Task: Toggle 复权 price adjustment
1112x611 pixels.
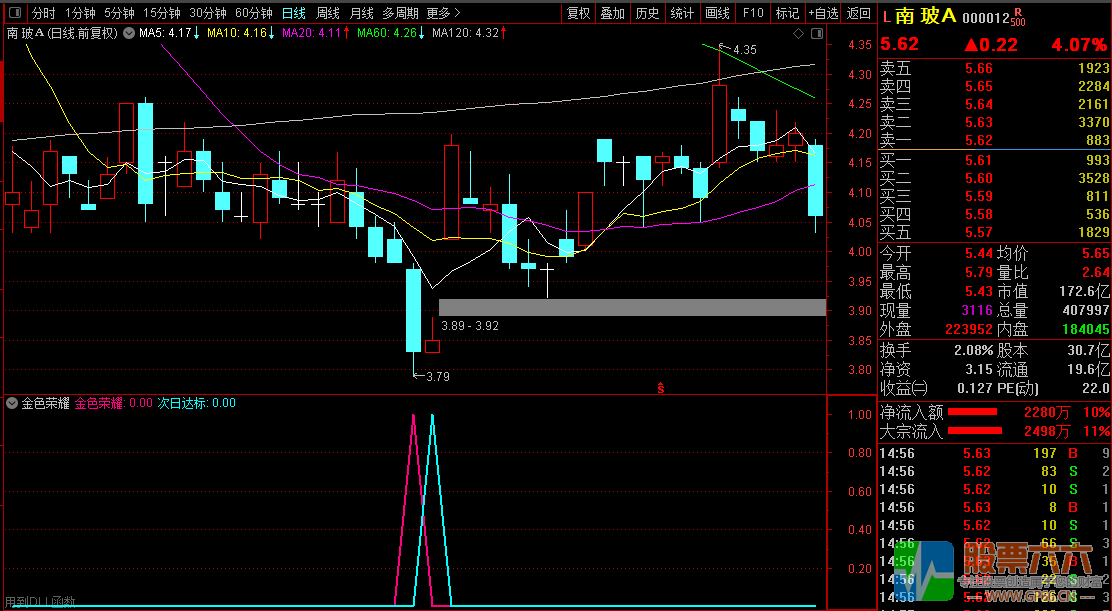Action: point(579,14)
